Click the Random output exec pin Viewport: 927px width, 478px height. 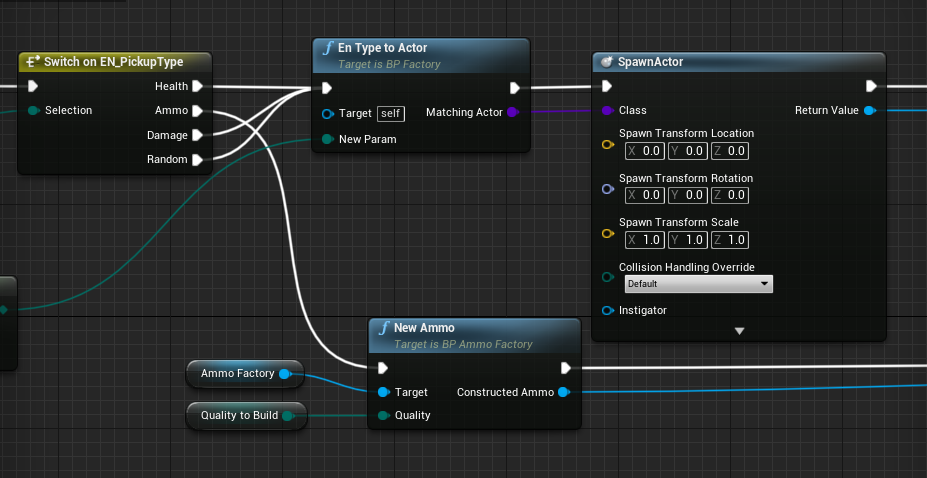pos(197,159)
